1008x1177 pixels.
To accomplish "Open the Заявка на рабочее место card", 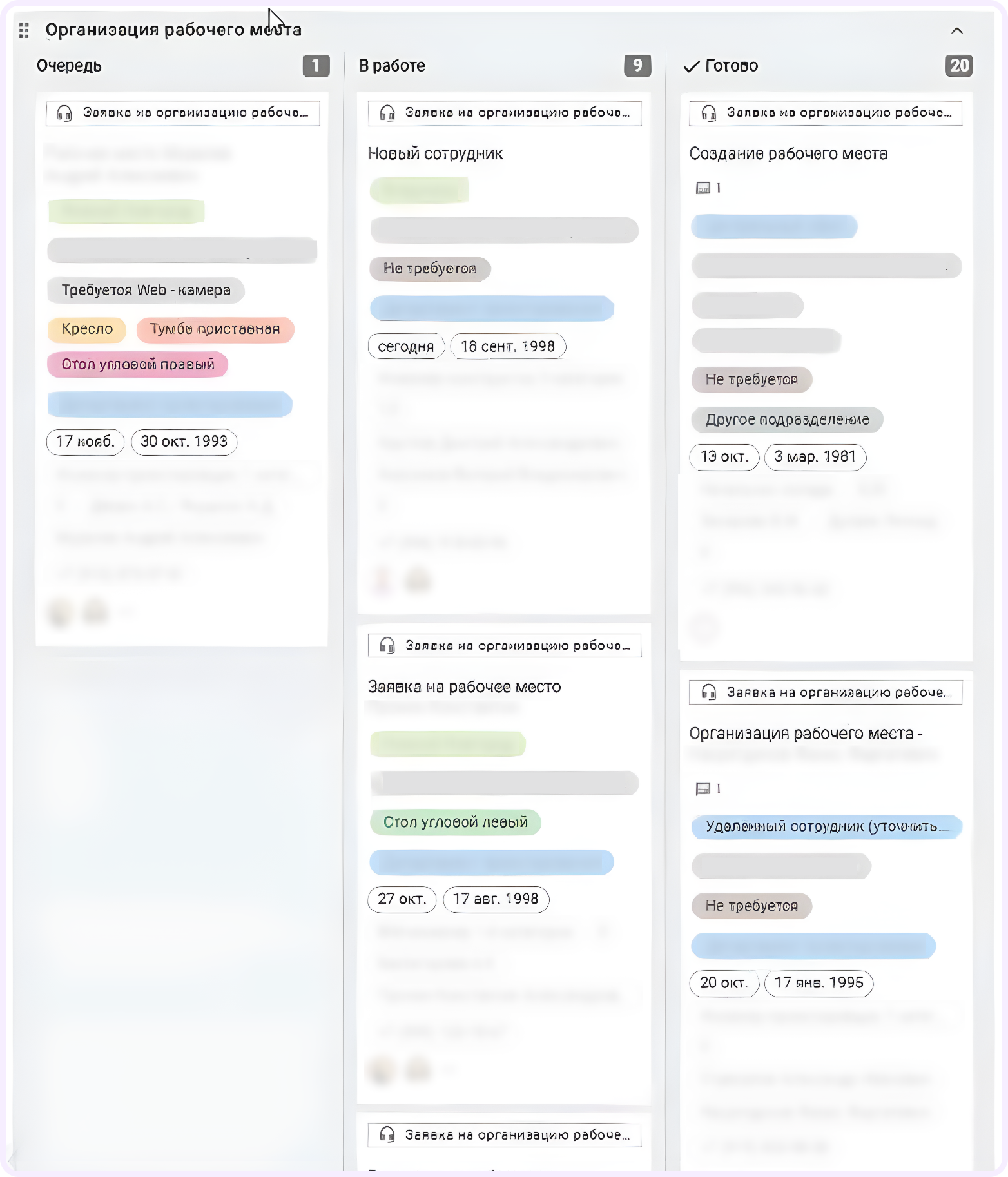I will click(464, 686).
